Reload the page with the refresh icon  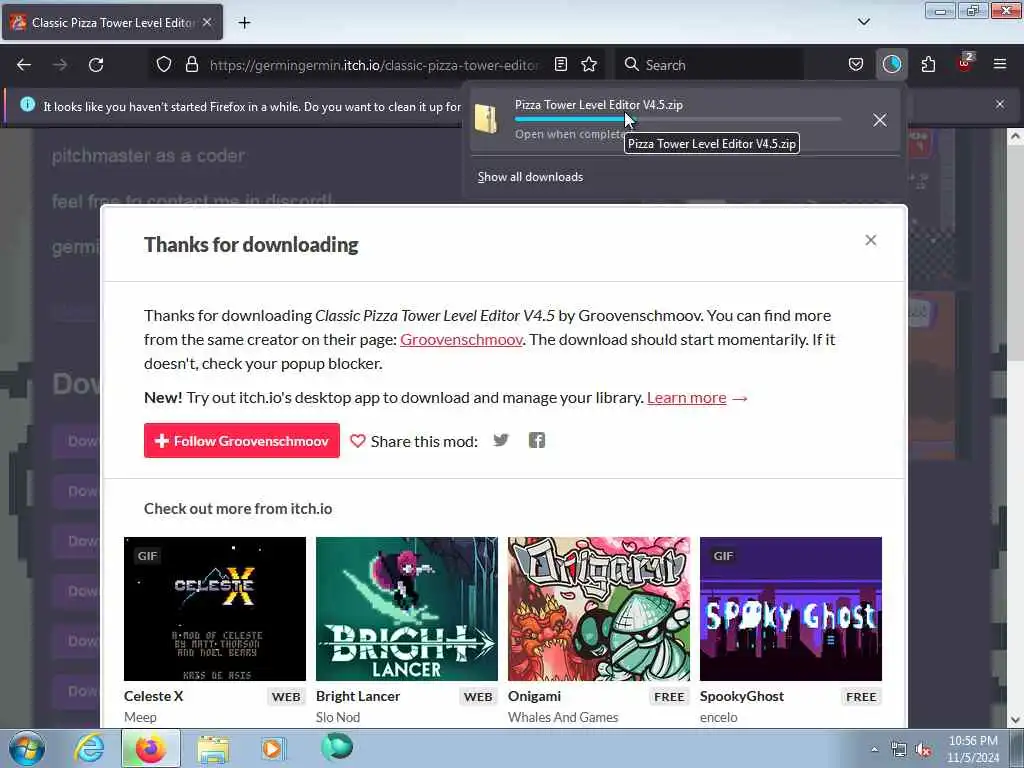tap(96, 65)
